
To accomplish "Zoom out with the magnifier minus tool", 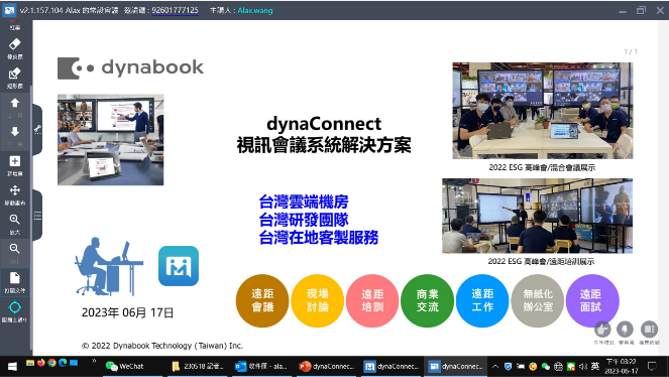I will coord(15,252).
